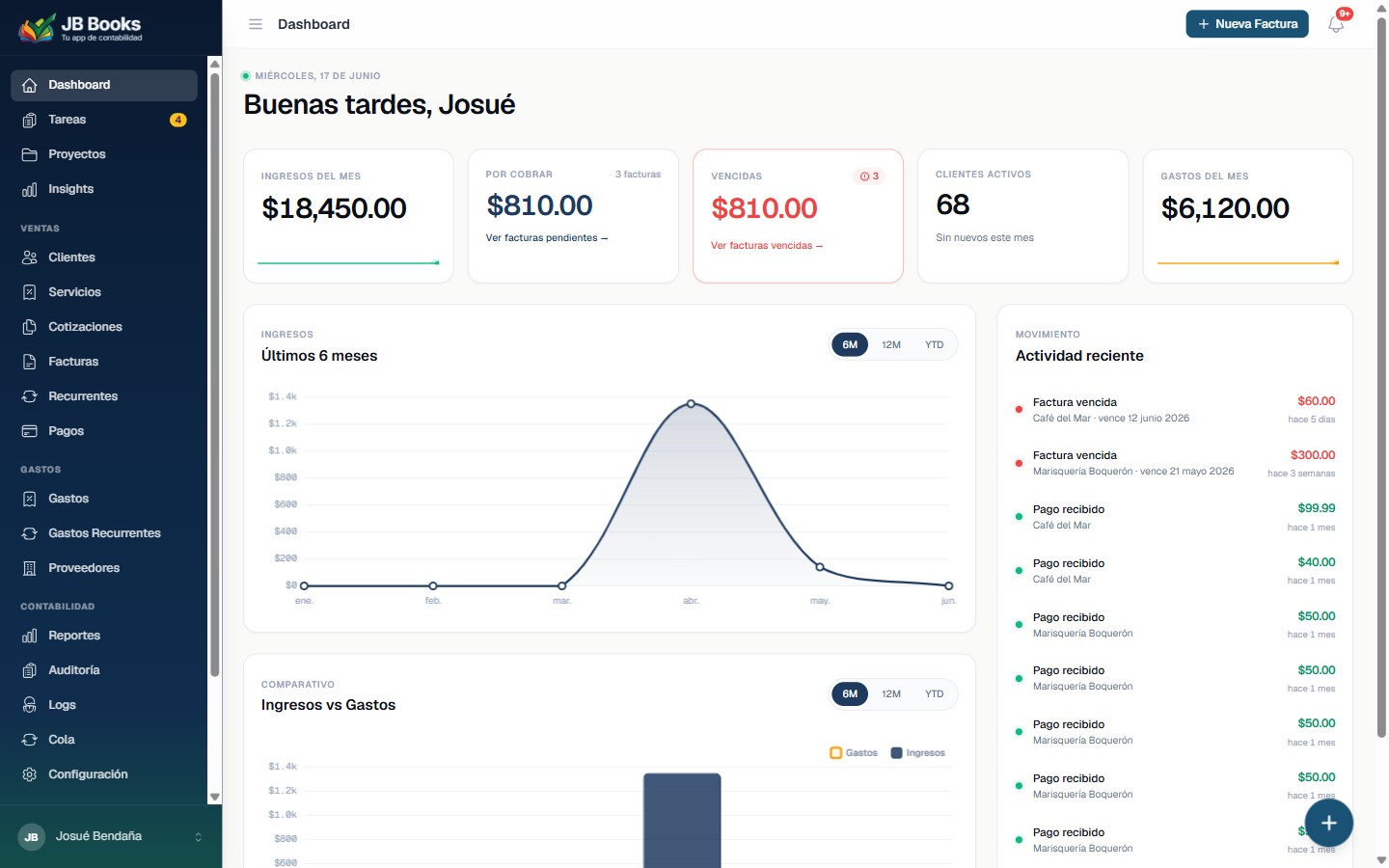
Task: Set Ingresos vs Gastos to 12M
Action: [x=891, y=693]
